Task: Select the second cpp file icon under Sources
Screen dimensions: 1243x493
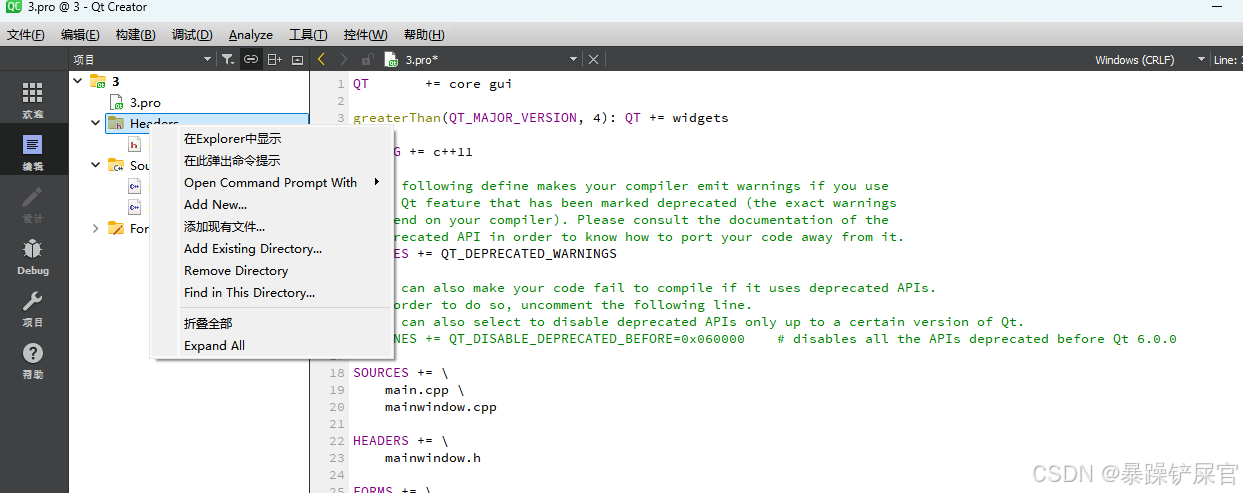Action: (134, 207)
